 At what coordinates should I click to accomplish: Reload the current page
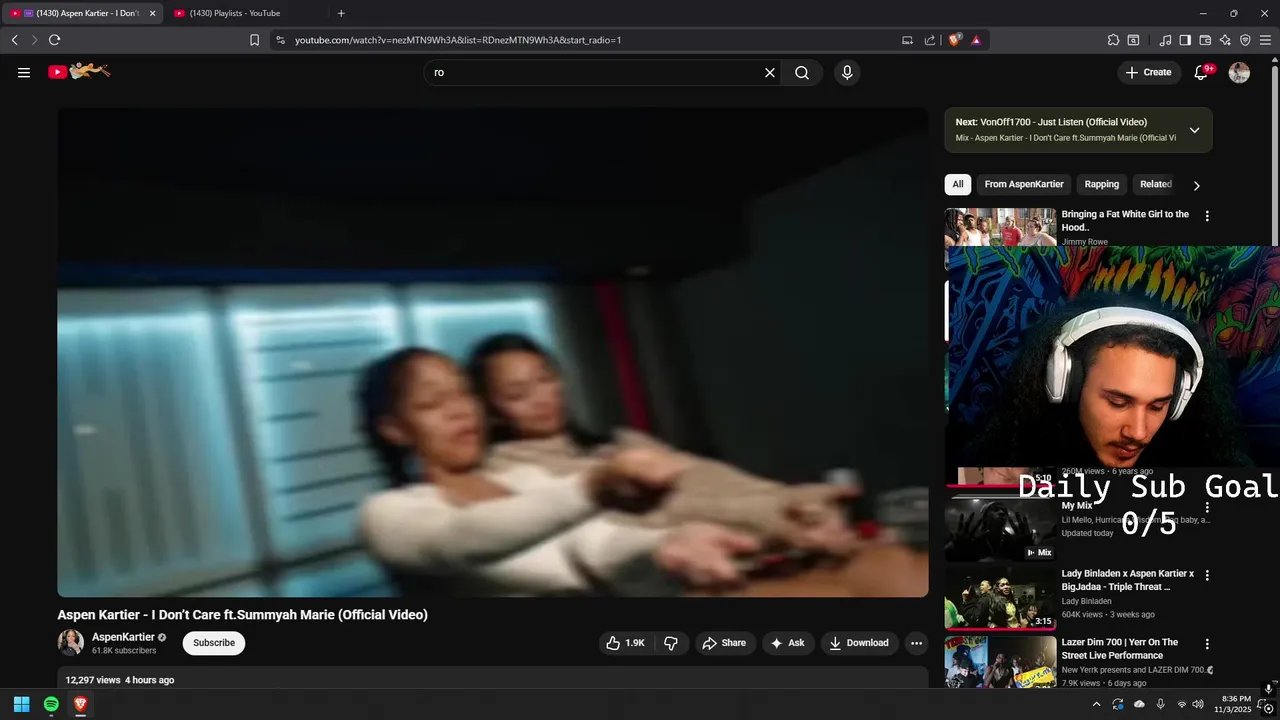point(54,40)
